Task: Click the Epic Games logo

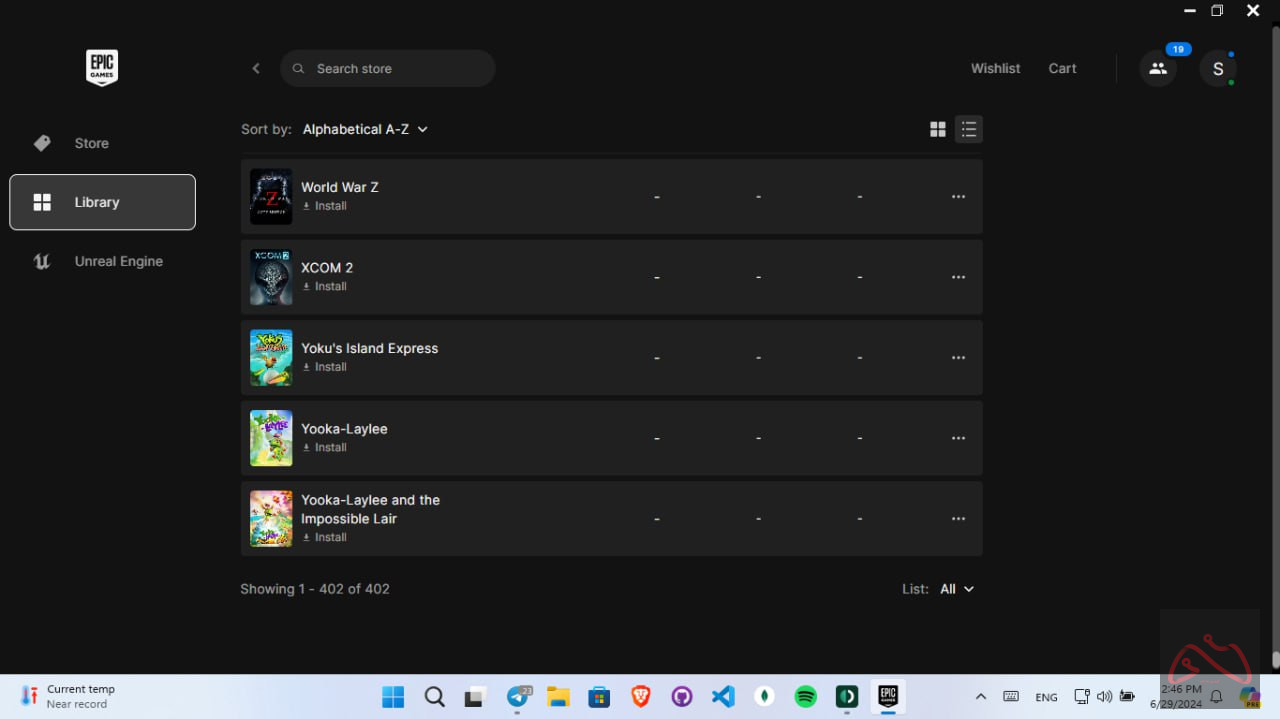Action: [102, 68]
